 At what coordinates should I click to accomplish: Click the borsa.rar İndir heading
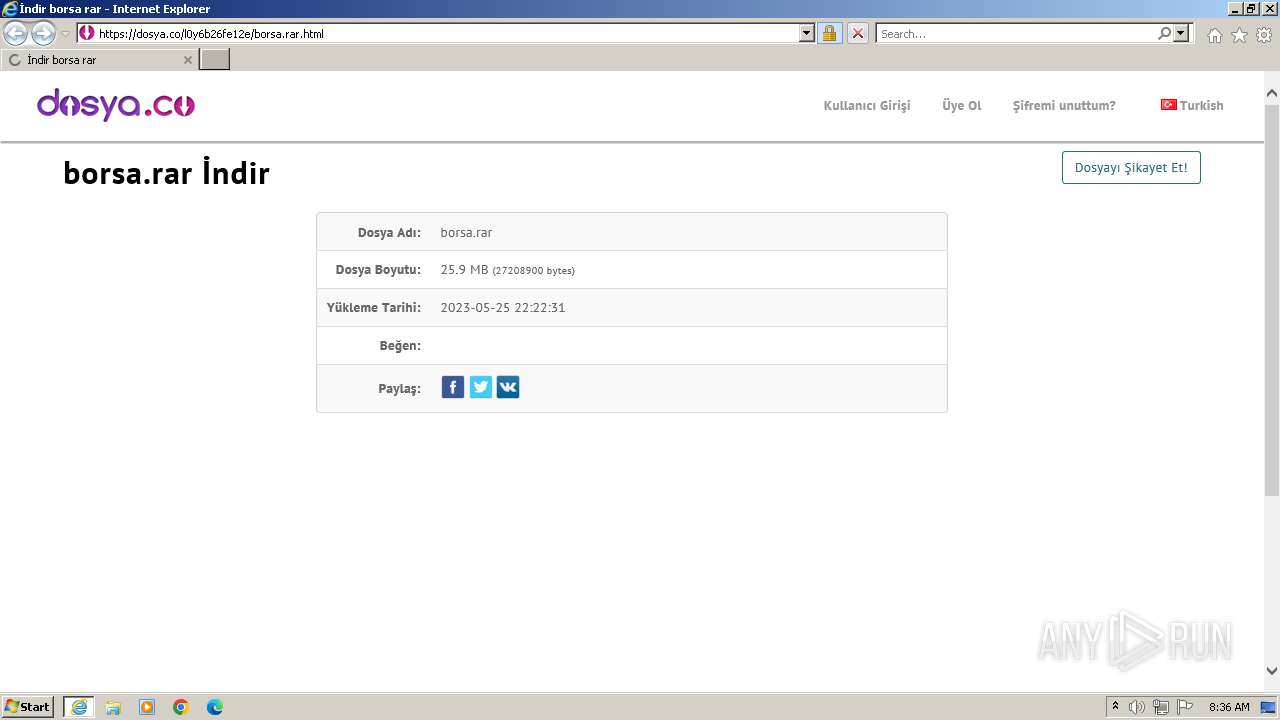coord(166,173)
